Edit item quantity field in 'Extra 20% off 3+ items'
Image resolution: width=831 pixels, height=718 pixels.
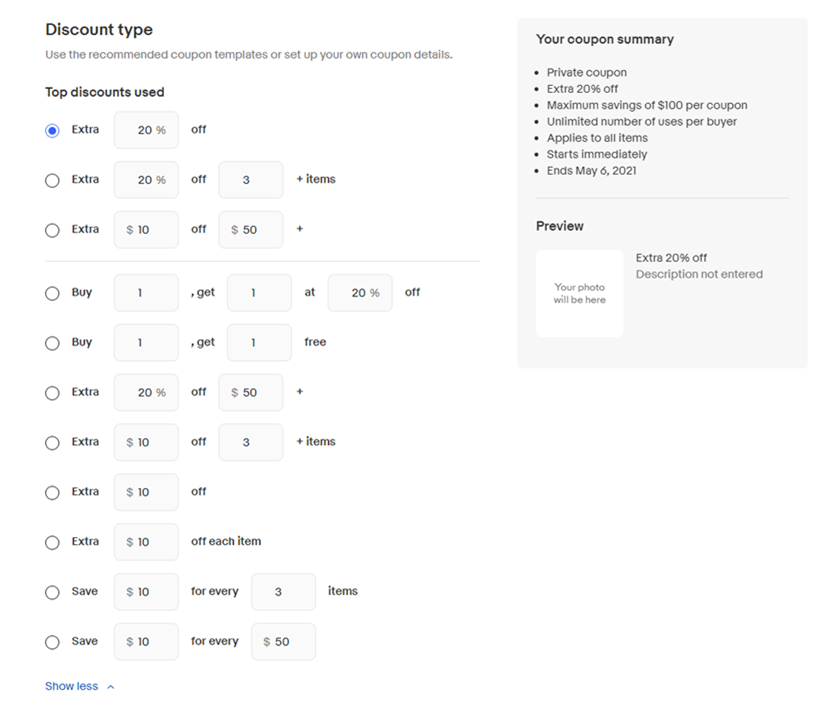pyautogui.click(x=250, y=180)
